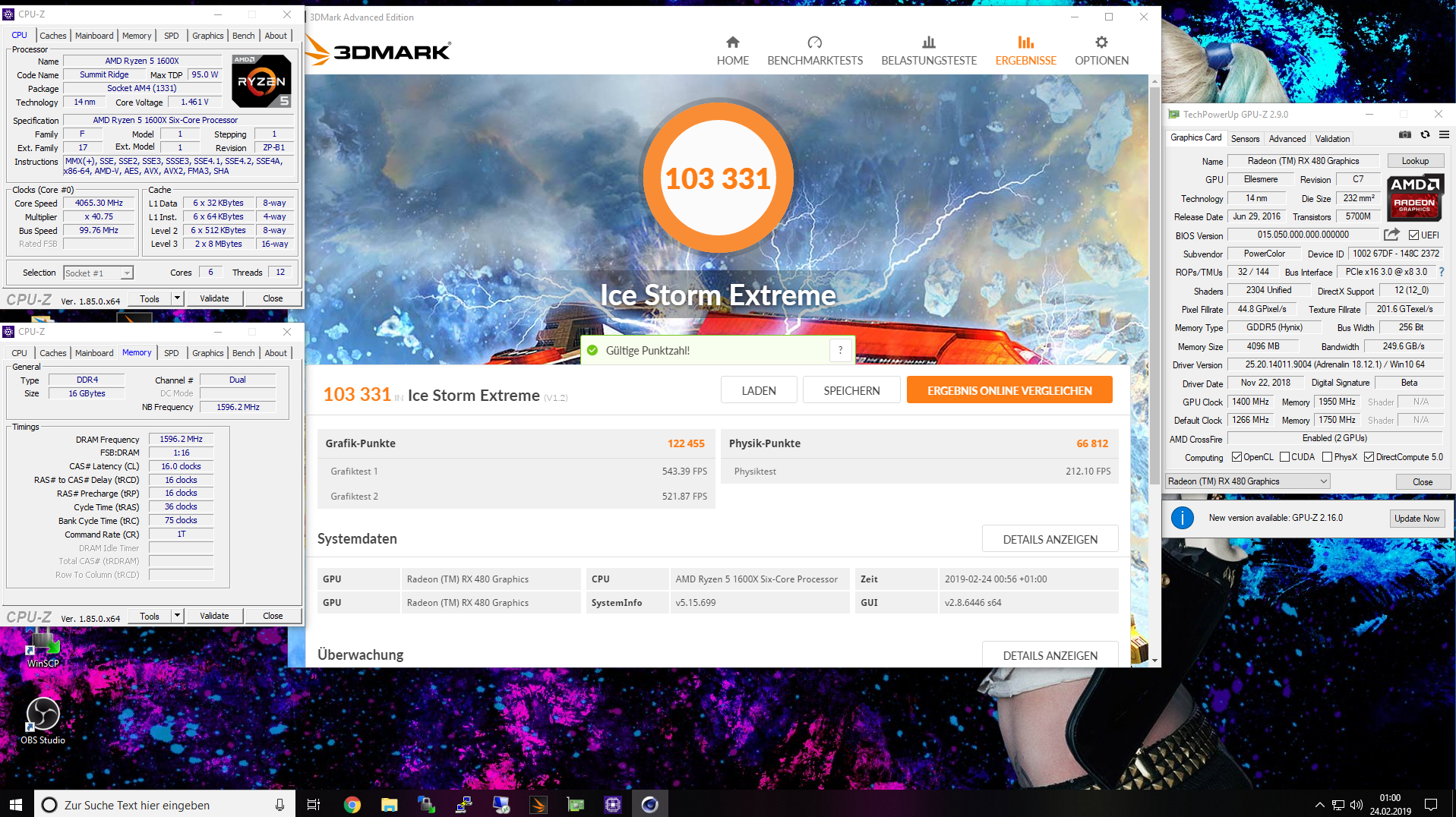Click DETAILS ANZEIGEN next to Systemdaten
Image resolution: width=1456 pixels, height=817 pixels.
1050,539
